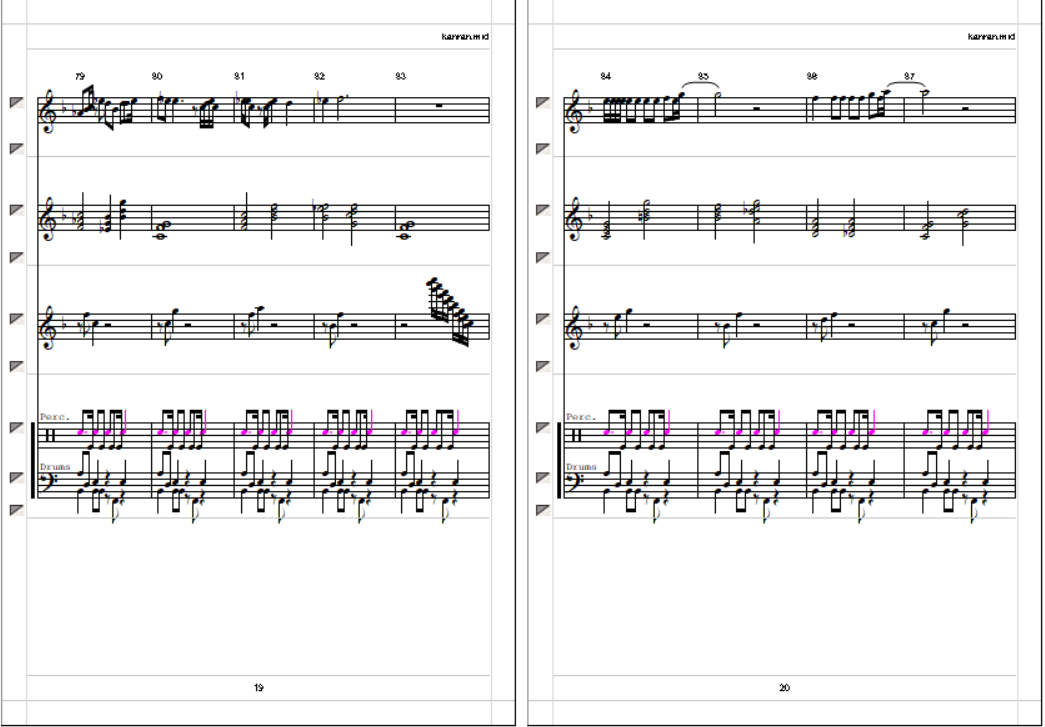Click the karran.mid header text on page 19

pos(465,37)
